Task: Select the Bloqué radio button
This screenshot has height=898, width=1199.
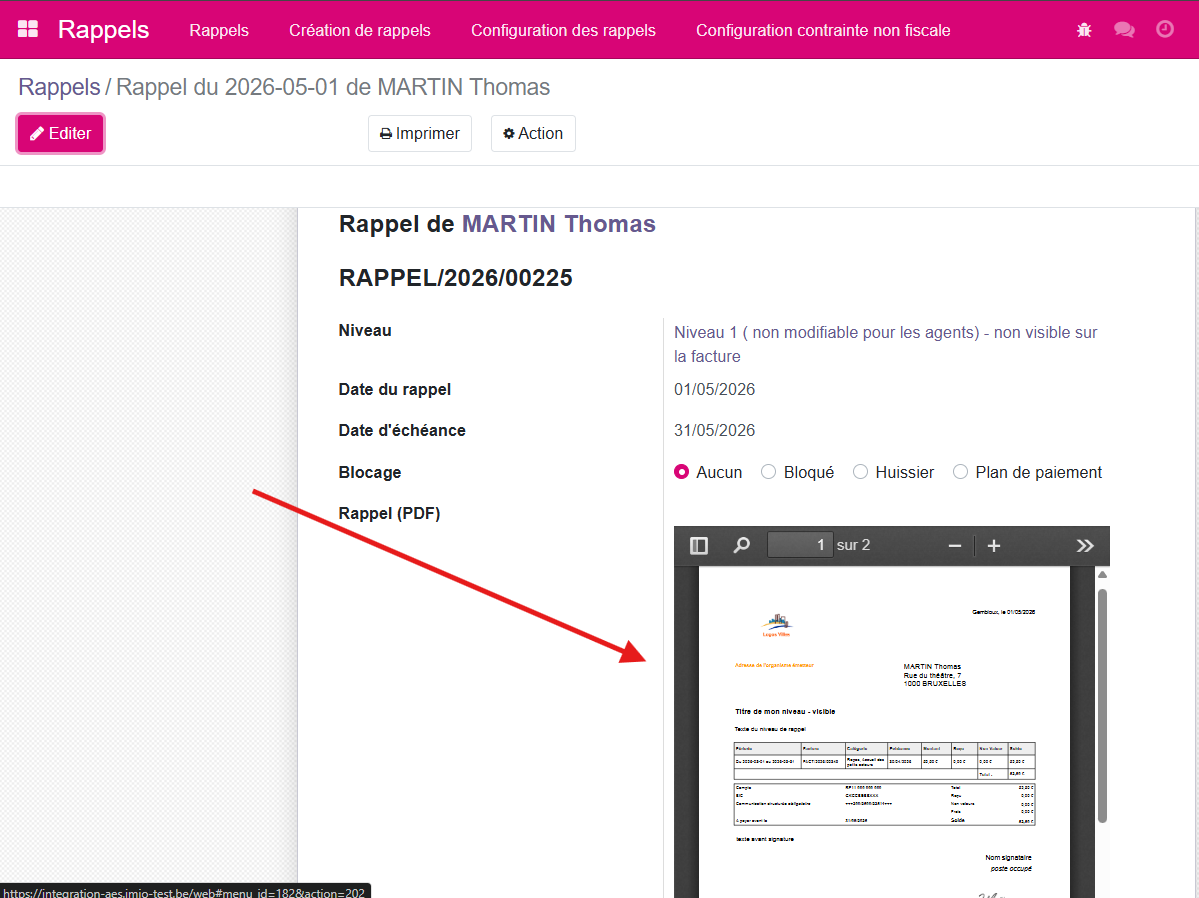Action: click(x=768, y=472)
